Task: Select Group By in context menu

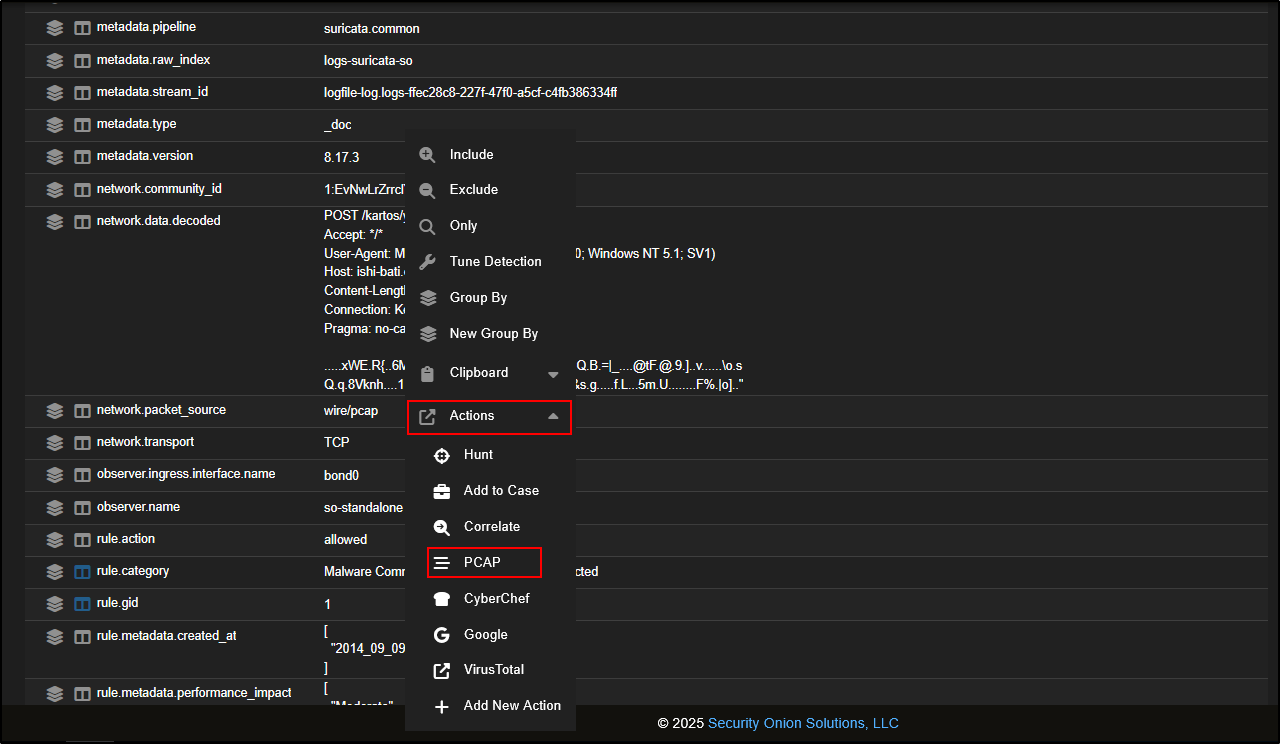Action: tap(478, 298)
